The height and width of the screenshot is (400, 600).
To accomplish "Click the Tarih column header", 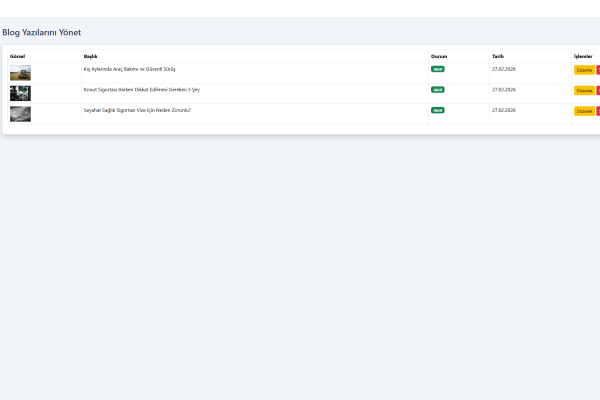I will [497, 56].
